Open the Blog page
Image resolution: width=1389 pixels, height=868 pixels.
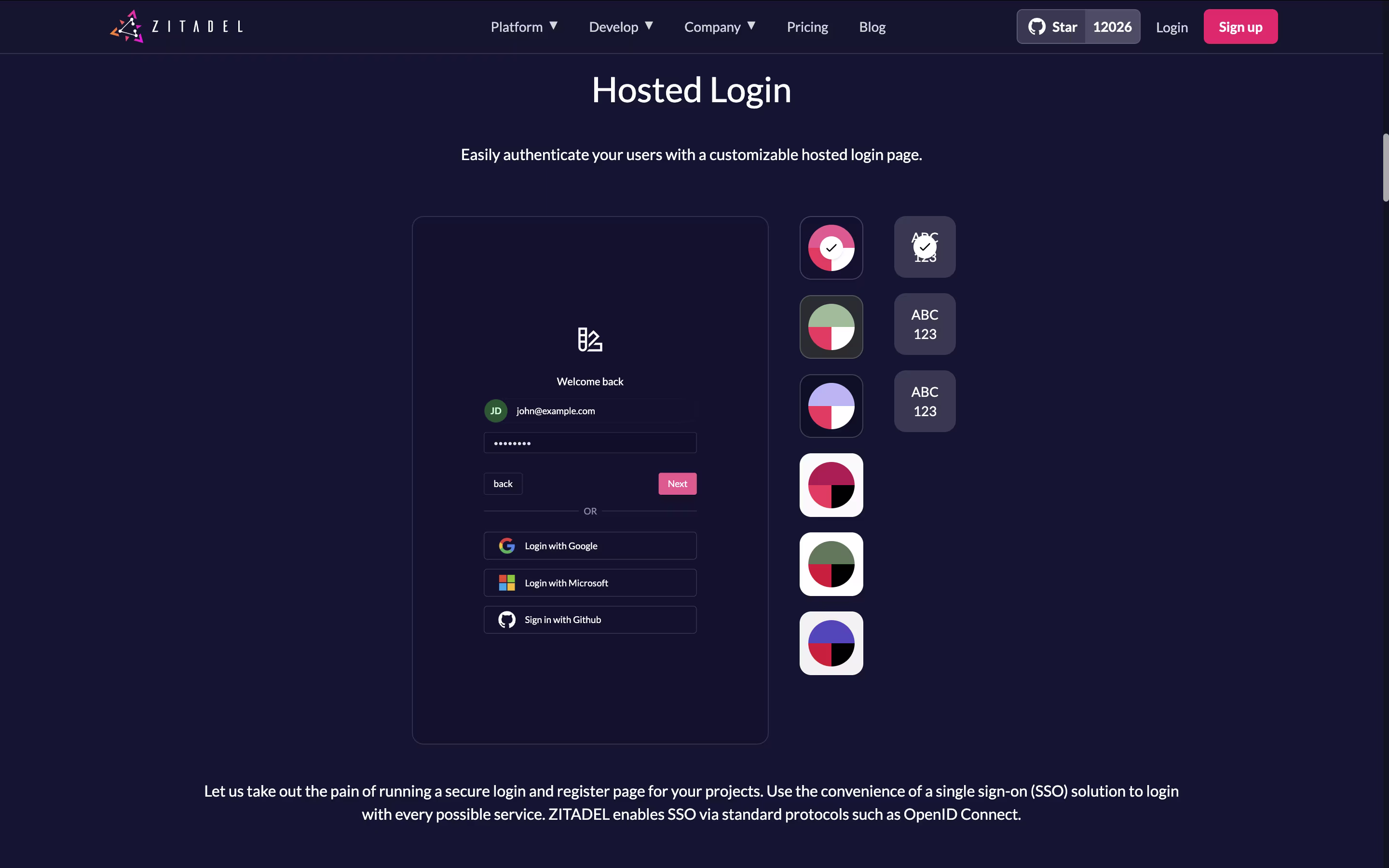tap(872, 27)
